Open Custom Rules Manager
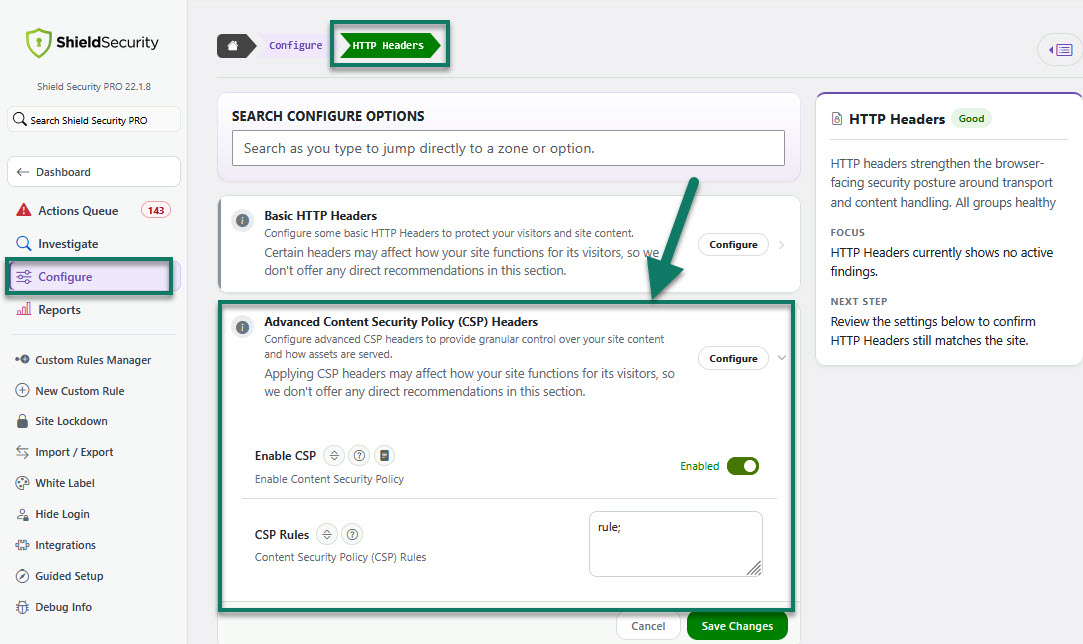 (x=93, y=360)
